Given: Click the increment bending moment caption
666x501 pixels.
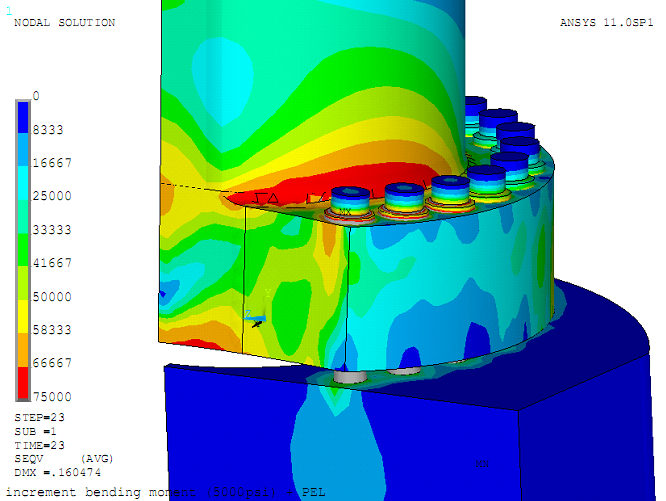Looking at the screenshot, I should coord(166,493).
